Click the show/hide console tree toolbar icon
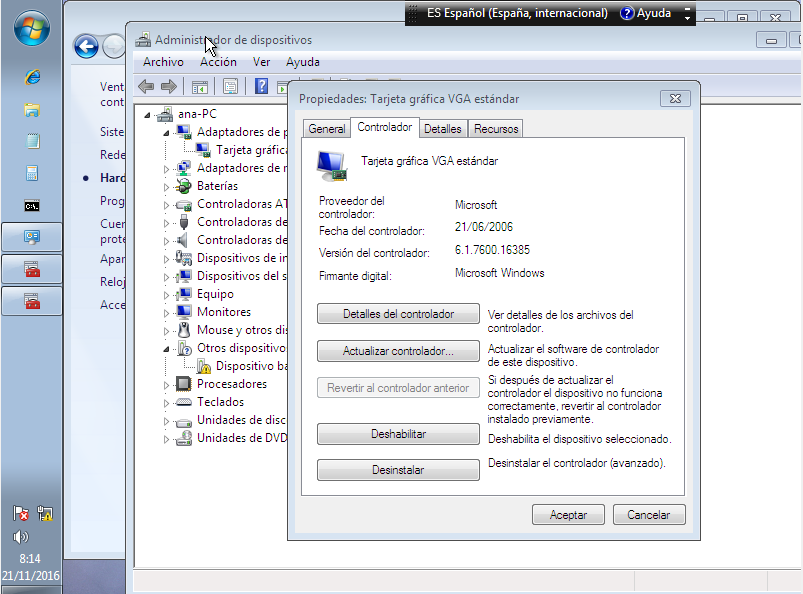The height and width of the screenshot is (594, 803). pyautogui.click(x=199, y=87)
